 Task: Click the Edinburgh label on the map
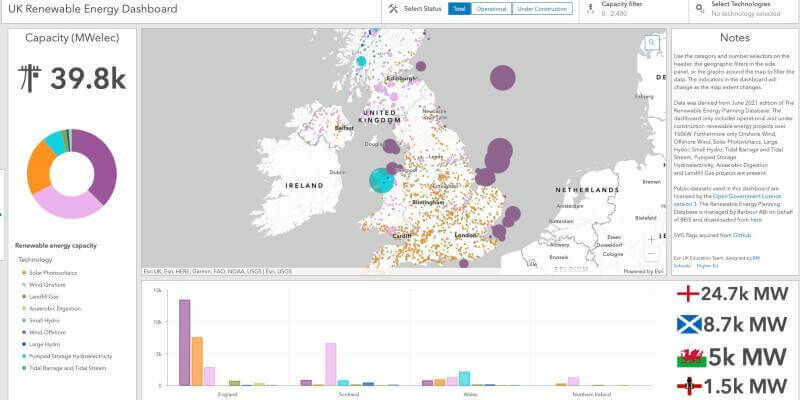(x=401, y=79)
